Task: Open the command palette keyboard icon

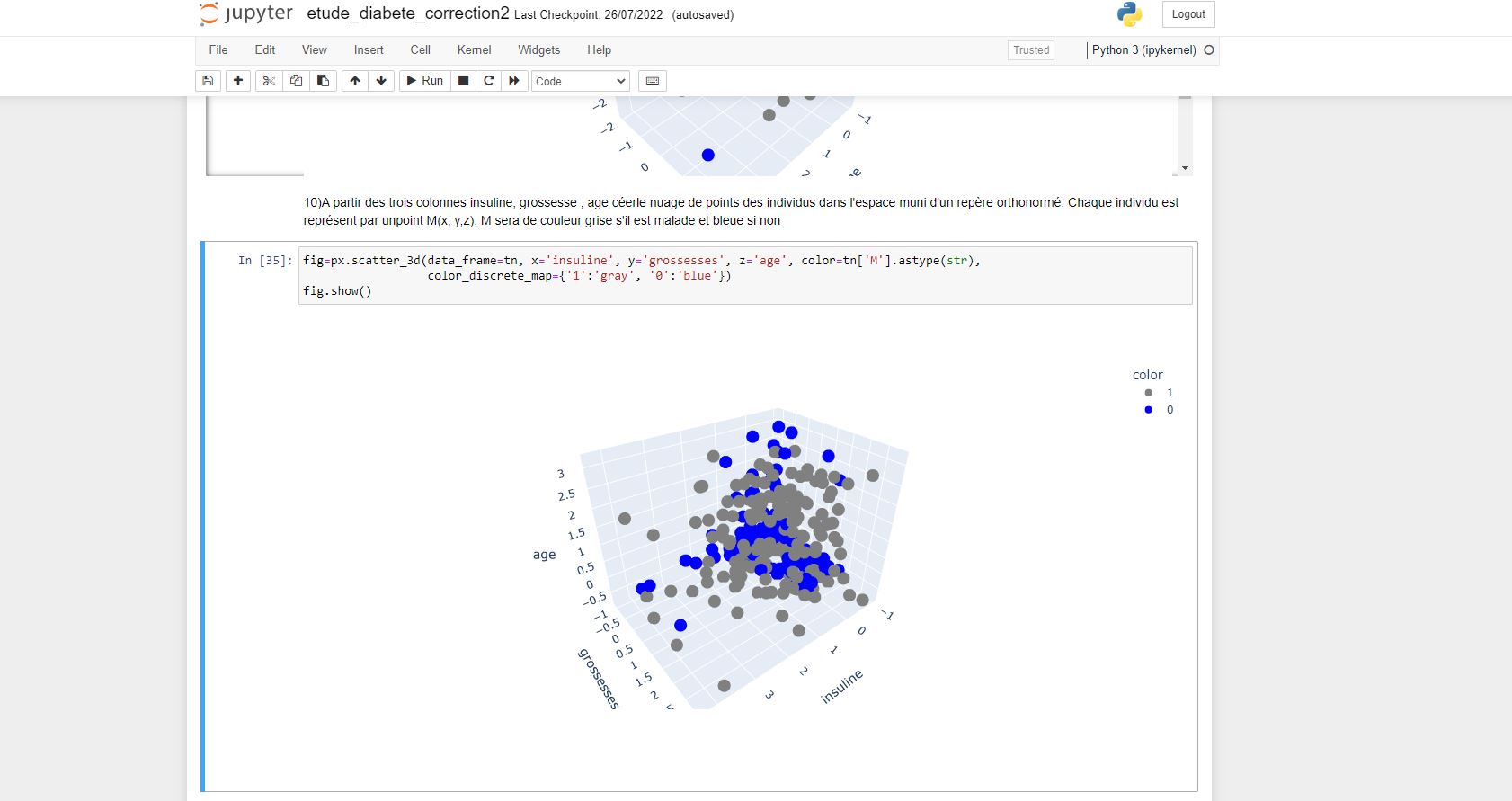Action: pos(653,81)
